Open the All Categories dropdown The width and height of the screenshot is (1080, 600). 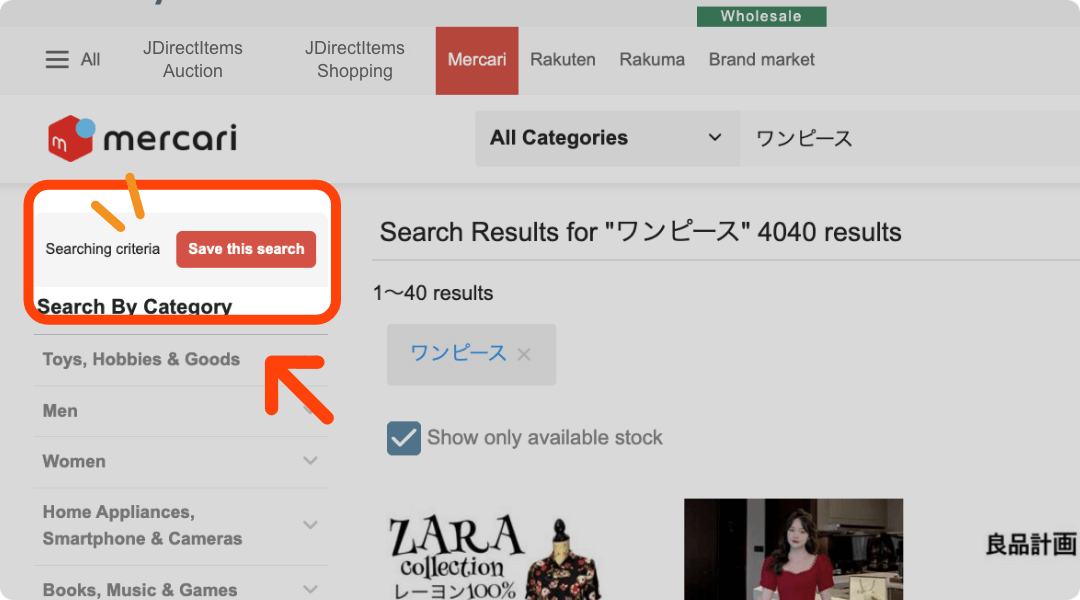607,138
